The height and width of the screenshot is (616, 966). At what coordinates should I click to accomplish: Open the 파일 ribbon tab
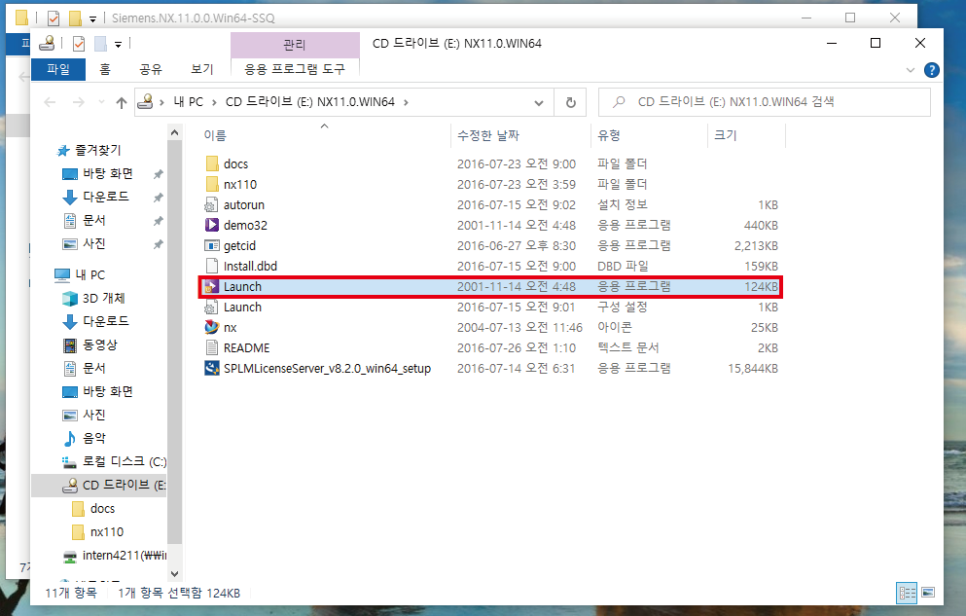[59, 69]
